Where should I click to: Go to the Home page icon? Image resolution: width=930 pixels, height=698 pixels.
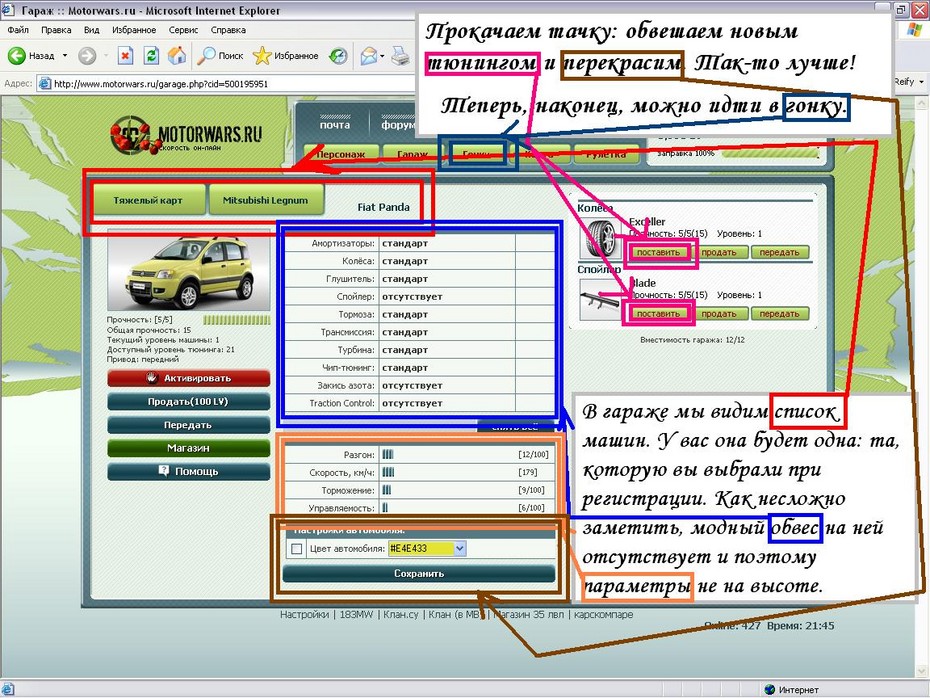pyautogui.click(x=176, y=56)
